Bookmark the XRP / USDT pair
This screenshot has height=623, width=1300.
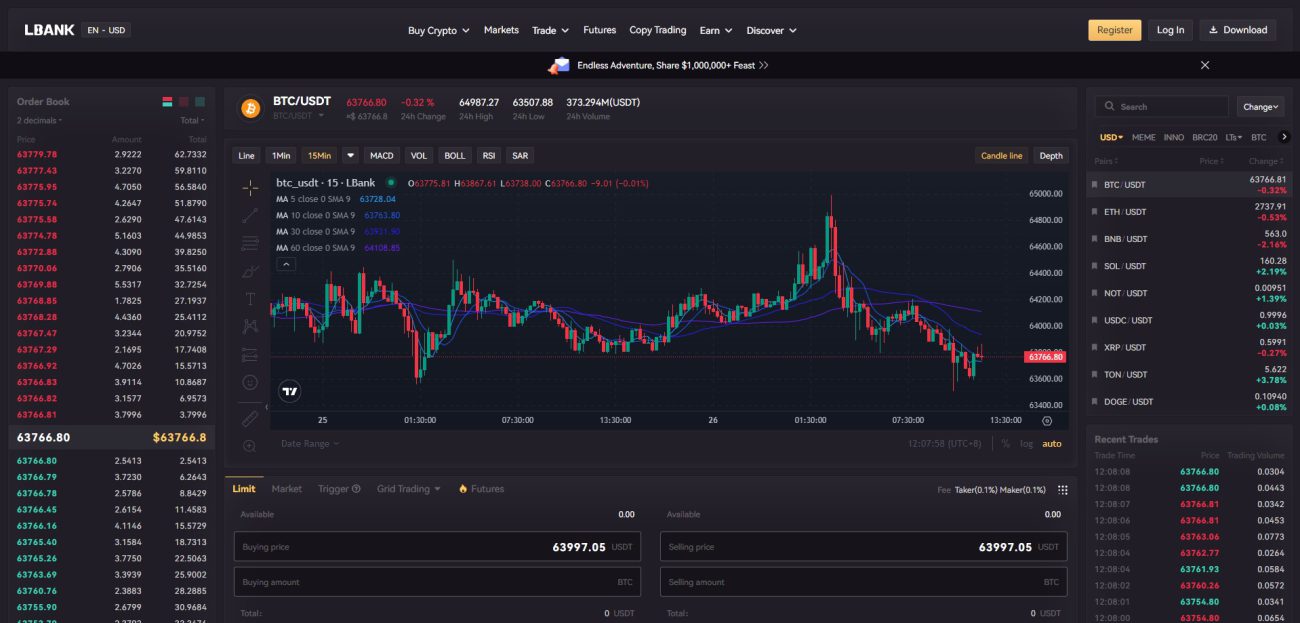pyautogui.click(x=1095, y=347)
